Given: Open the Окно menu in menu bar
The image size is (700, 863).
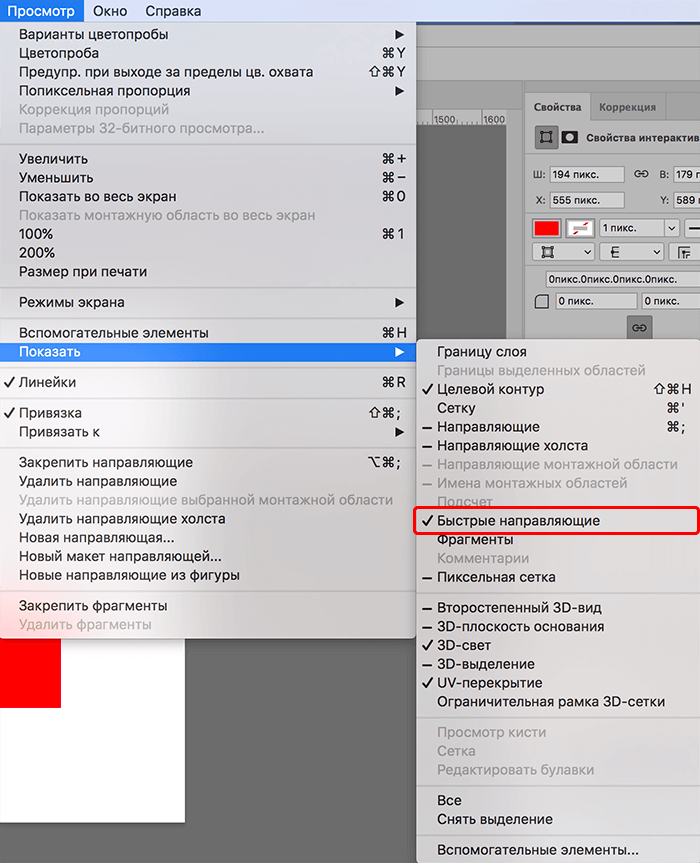Looking at the screenshot, I should pyautogui.click(x=110, y=11).
